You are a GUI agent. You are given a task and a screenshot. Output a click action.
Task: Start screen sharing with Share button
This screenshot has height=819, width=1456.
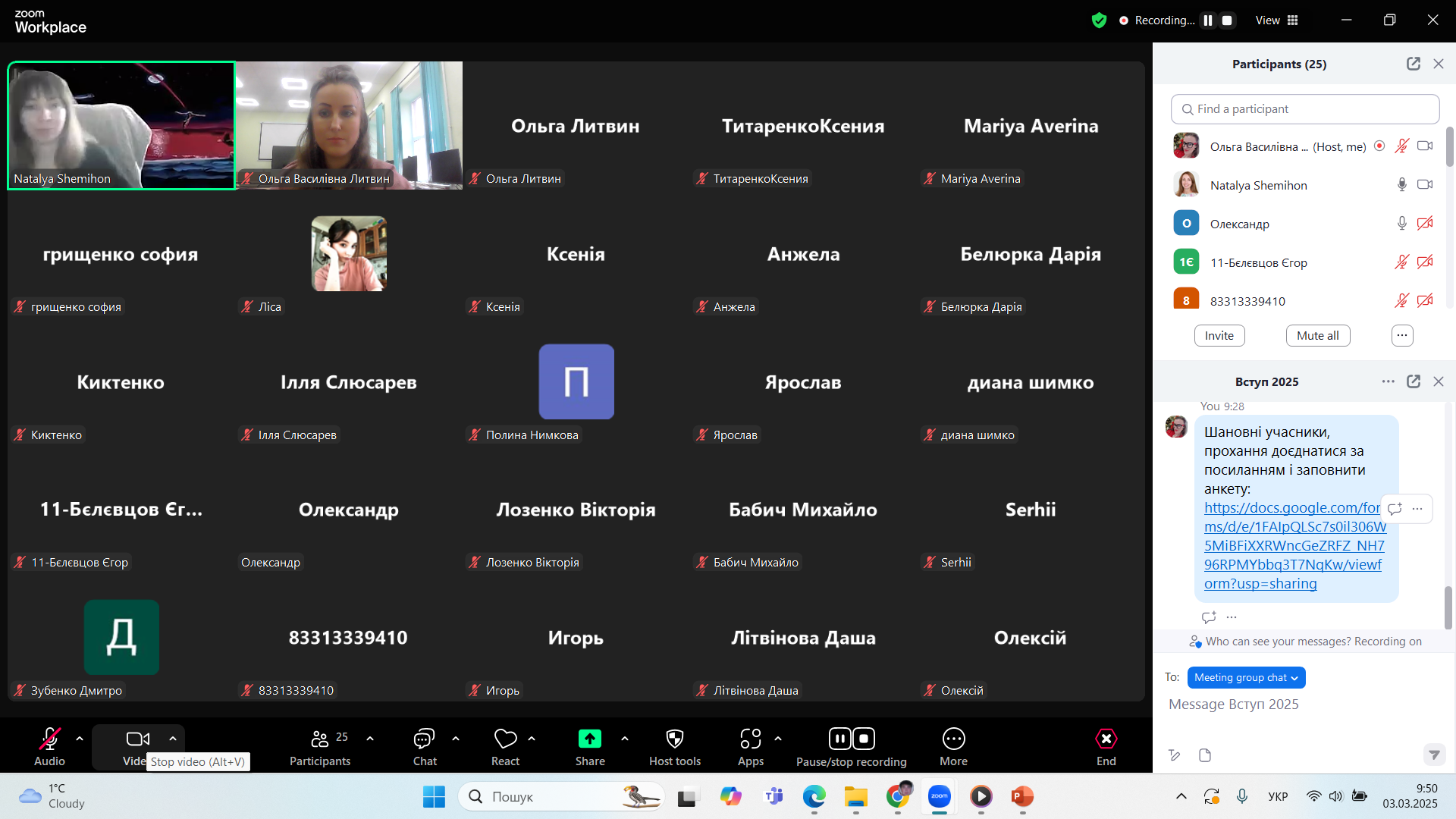[590, 746]
